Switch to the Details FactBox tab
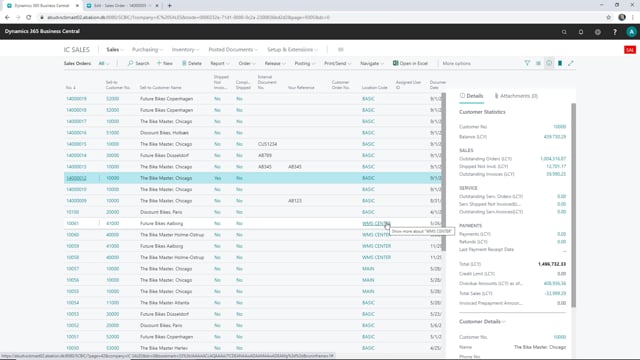 pyautogui.click(x=471, y=96)
